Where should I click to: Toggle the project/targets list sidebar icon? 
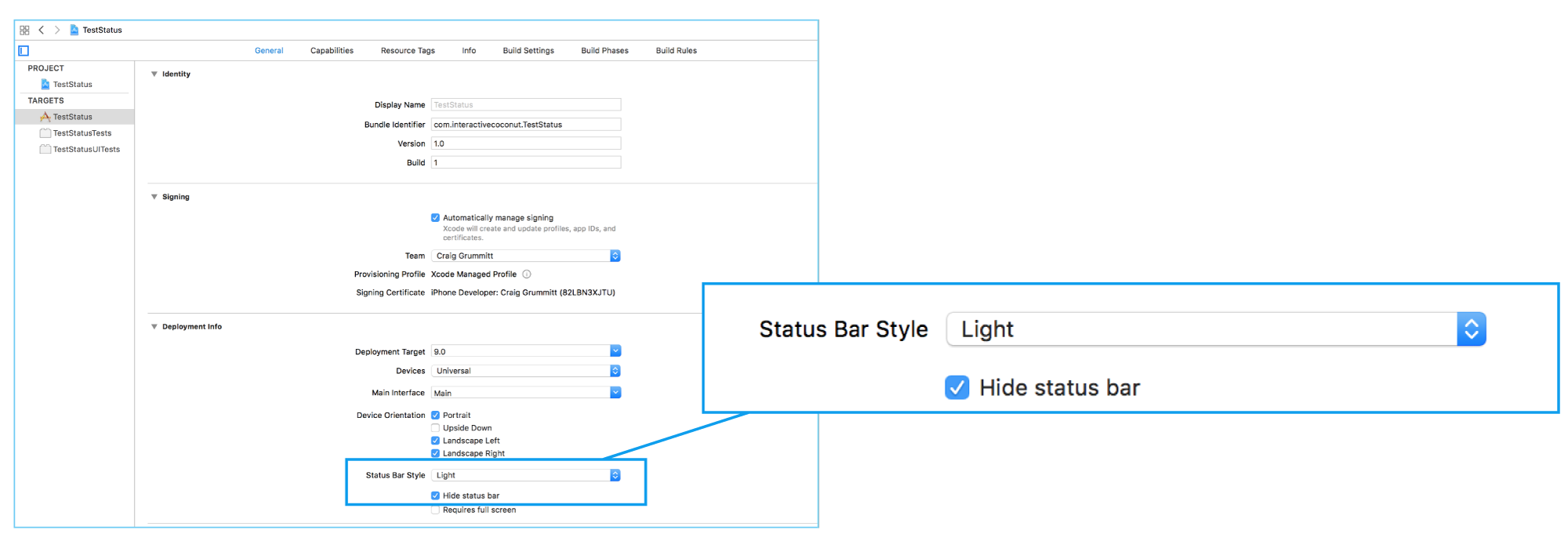click(x=24, y=51)
